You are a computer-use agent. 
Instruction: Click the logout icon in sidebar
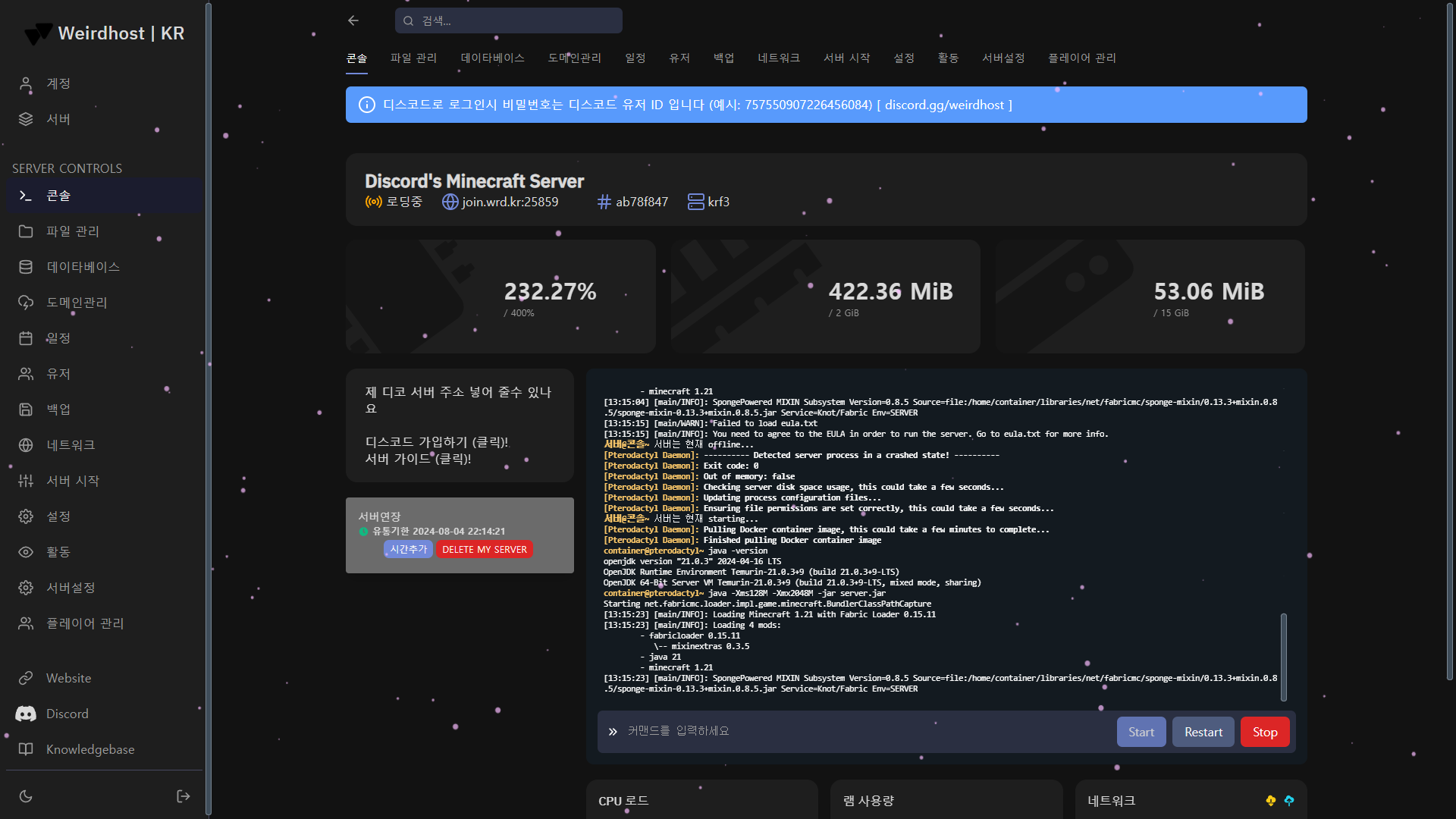point(183,796)
